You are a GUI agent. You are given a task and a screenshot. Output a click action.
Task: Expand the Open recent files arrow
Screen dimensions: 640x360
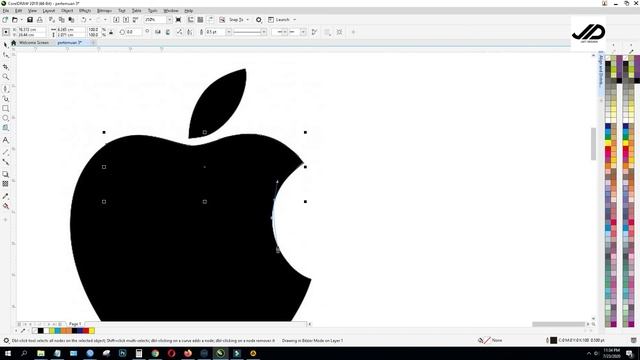point(21,20)
